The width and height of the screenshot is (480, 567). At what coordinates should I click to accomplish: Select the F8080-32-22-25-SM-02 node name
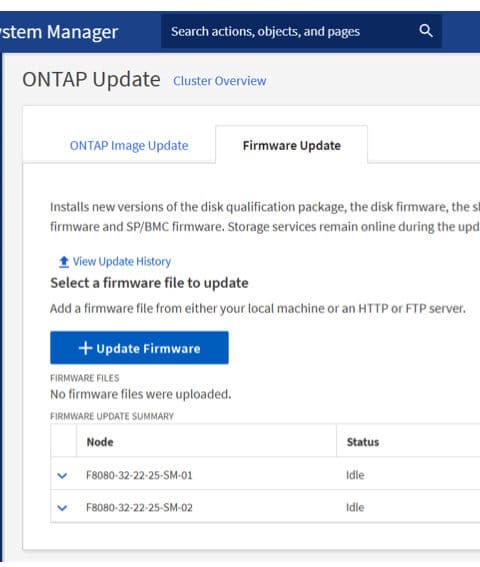[x=139, y=508]
